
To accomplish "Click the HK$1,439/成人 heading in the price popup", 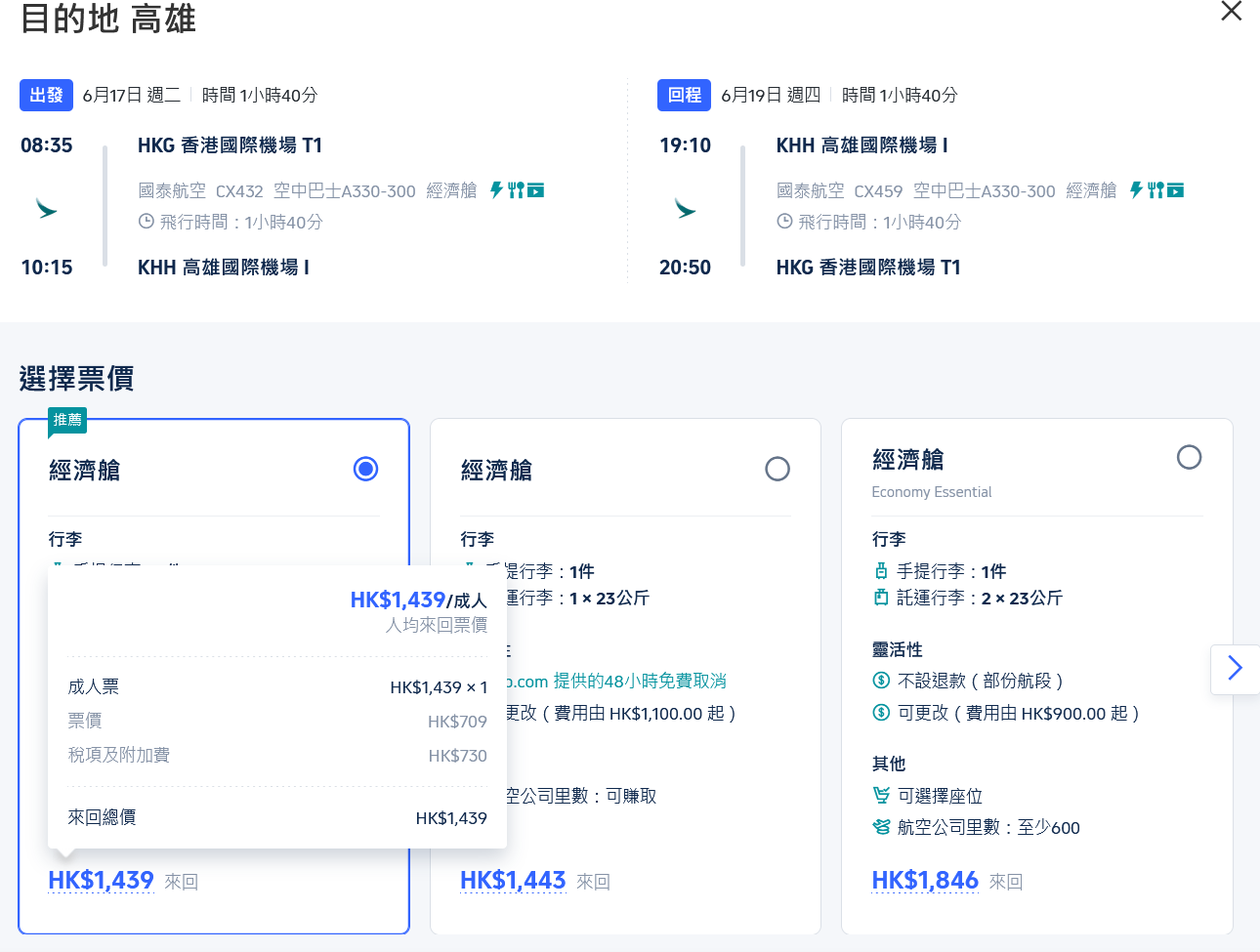I will point(418,600).
